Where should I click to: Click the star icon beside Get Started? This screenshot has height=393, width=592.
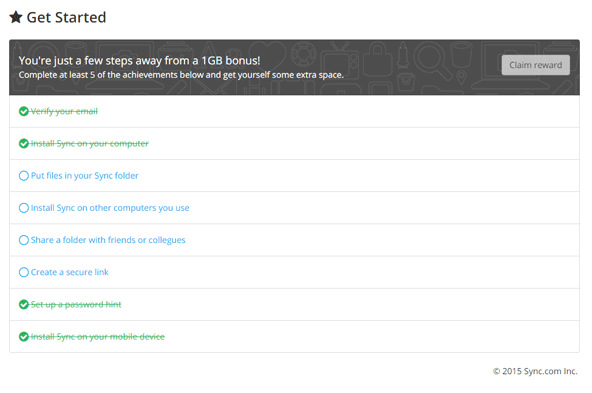point(16,17)
